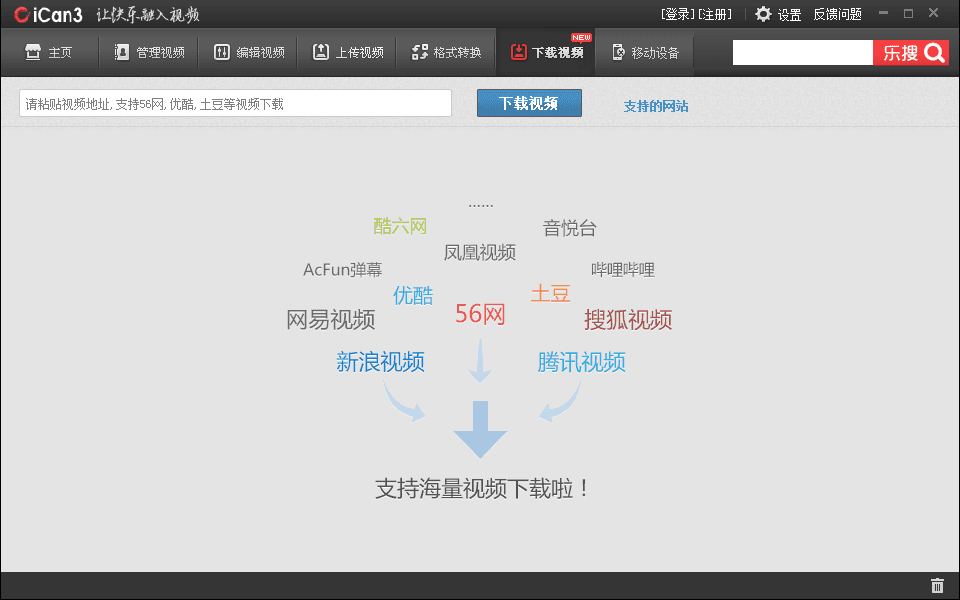Click the 登录 login link
The image size is (960, 600).
[x=678, y=14]
